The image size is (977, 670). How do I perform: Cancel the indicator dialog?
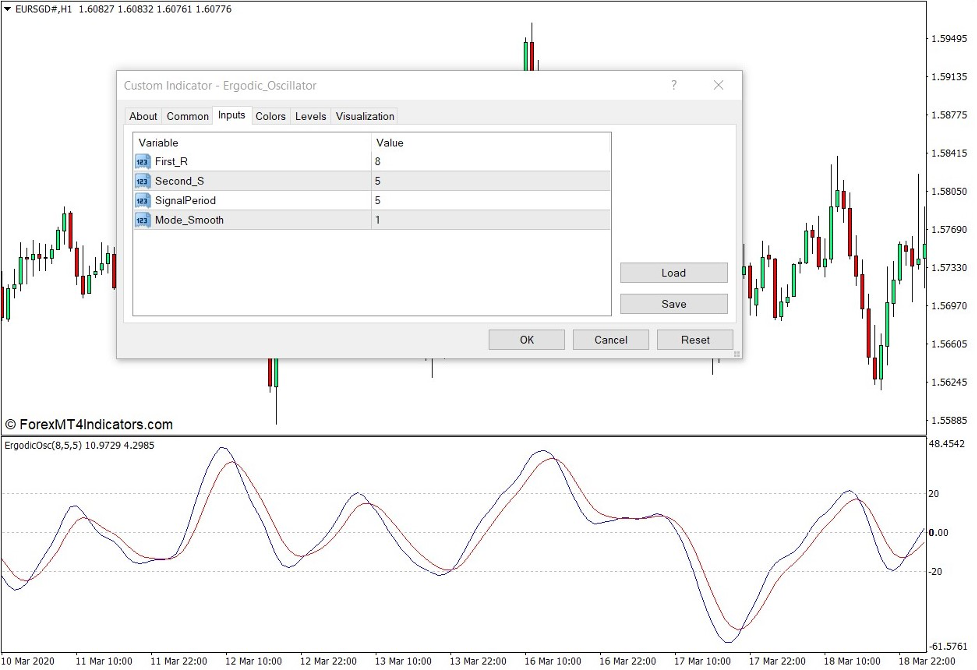(610, 339)
